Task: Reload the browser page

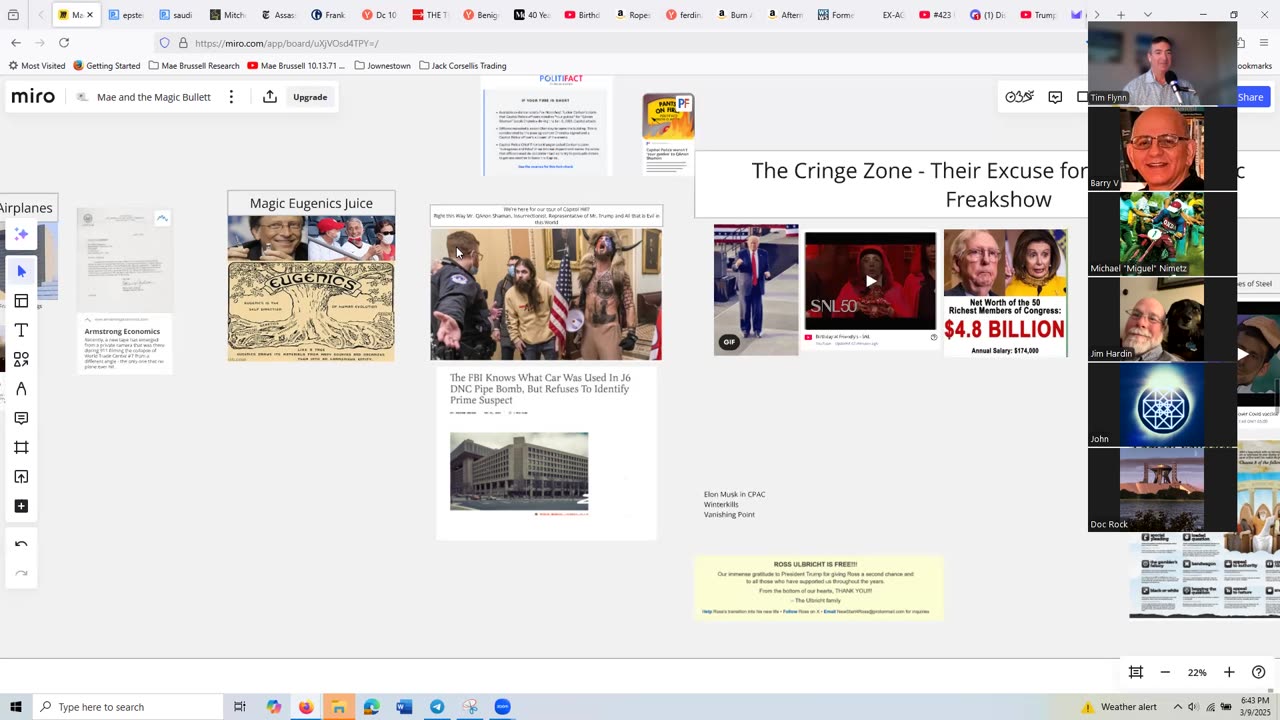Action: point(64,43)
